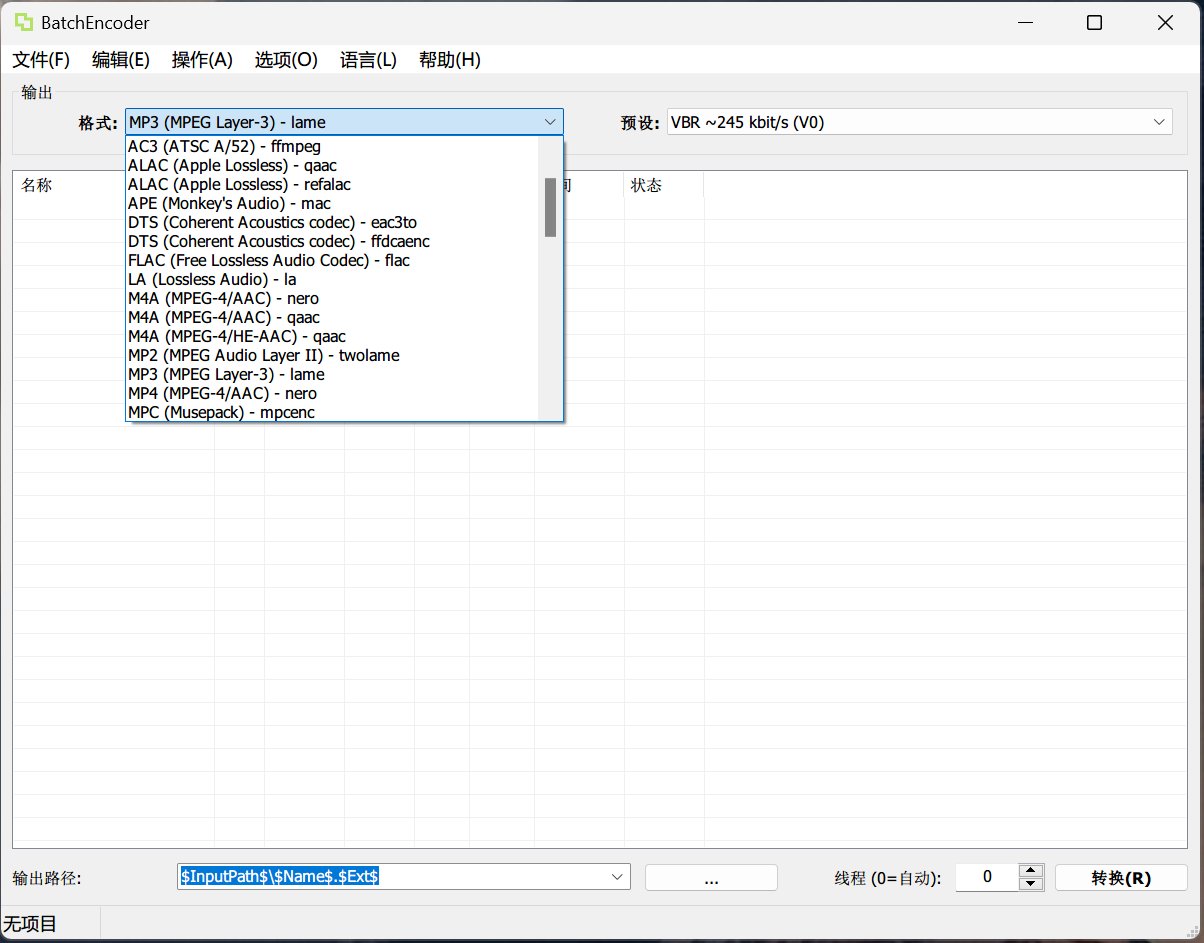Click the 名称 column header

(x=113, y=186)
